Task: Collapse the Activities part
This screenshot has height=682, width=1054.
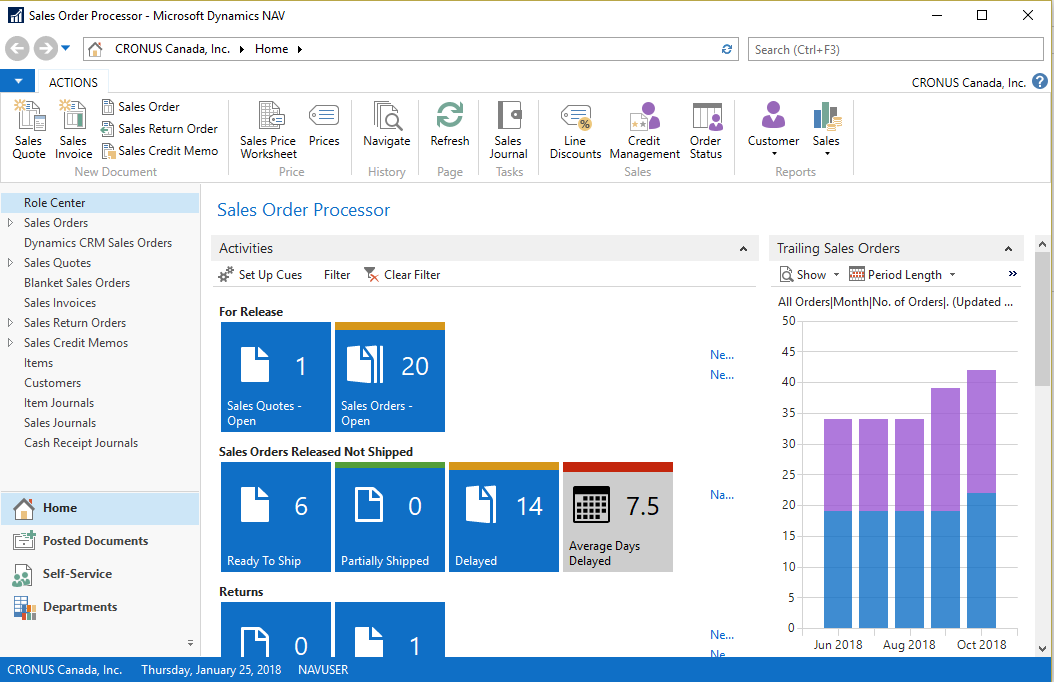Action: pyautogui.click(x=743, y=249)
